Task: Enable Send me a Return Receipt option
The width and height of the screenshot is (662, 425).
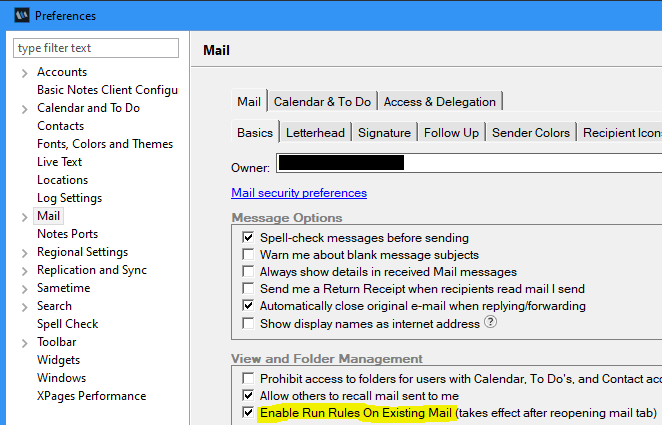Action: click(x=248, y=289)
